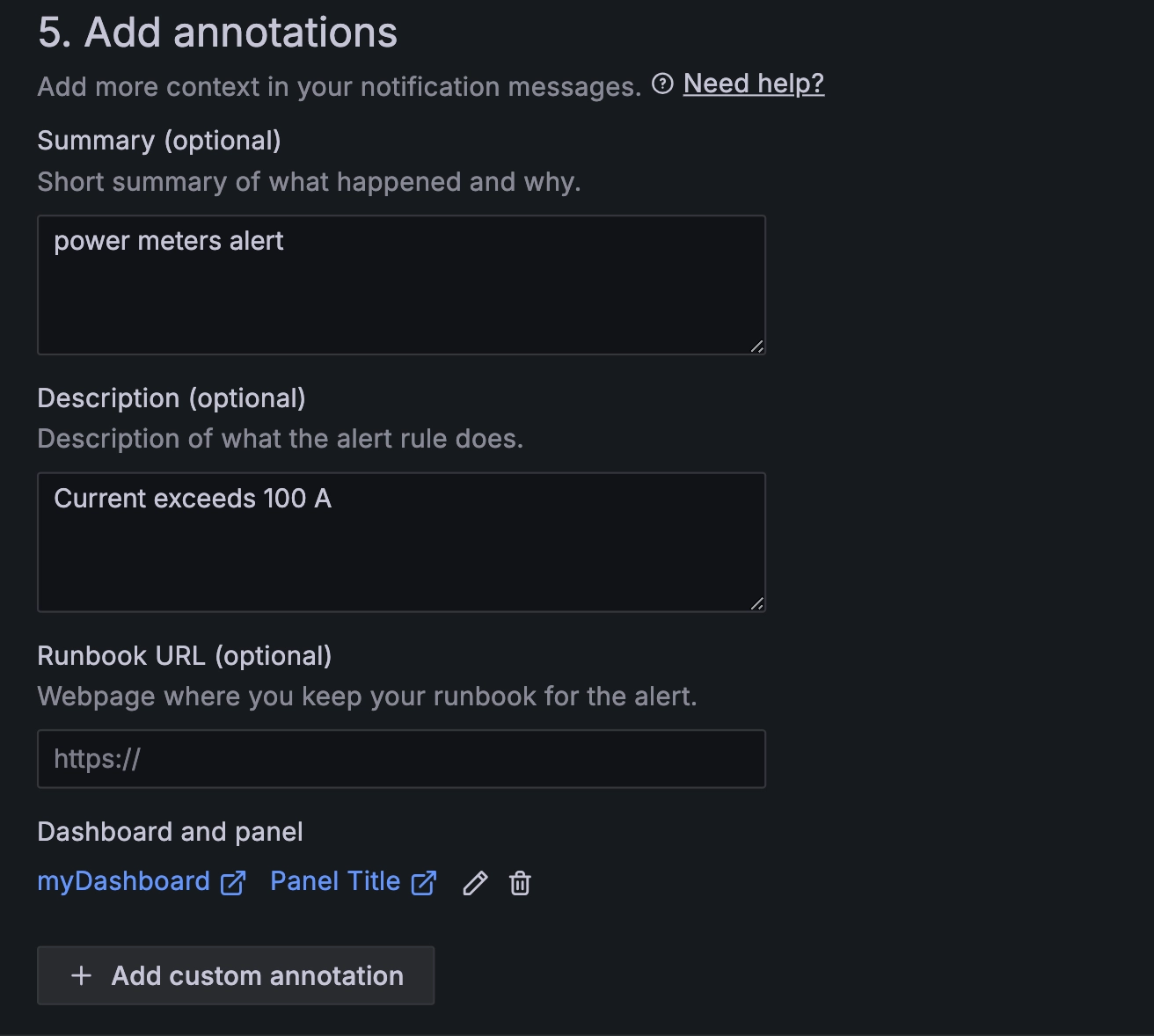
Task: Click the Summary box resize handle
Action: pos(756,347)
